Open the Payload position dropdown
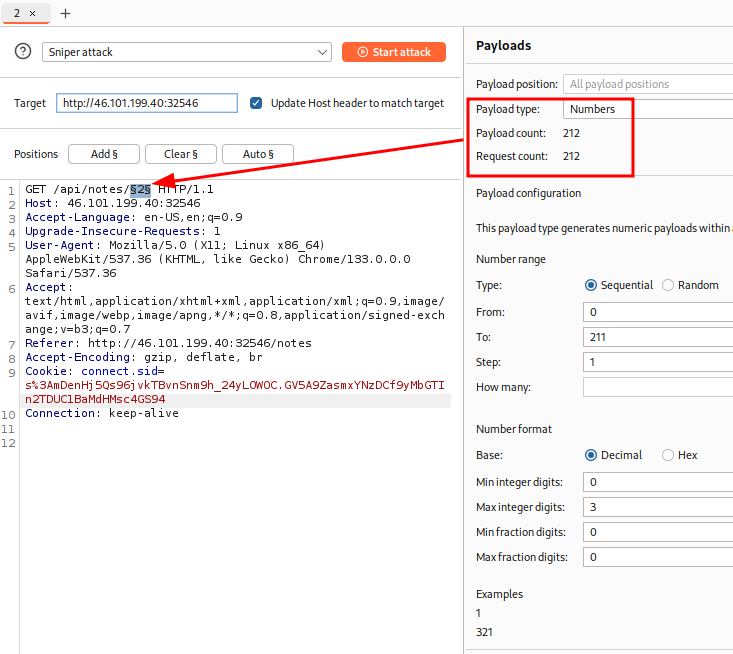733x654 pixels. (x=648, y=84)
